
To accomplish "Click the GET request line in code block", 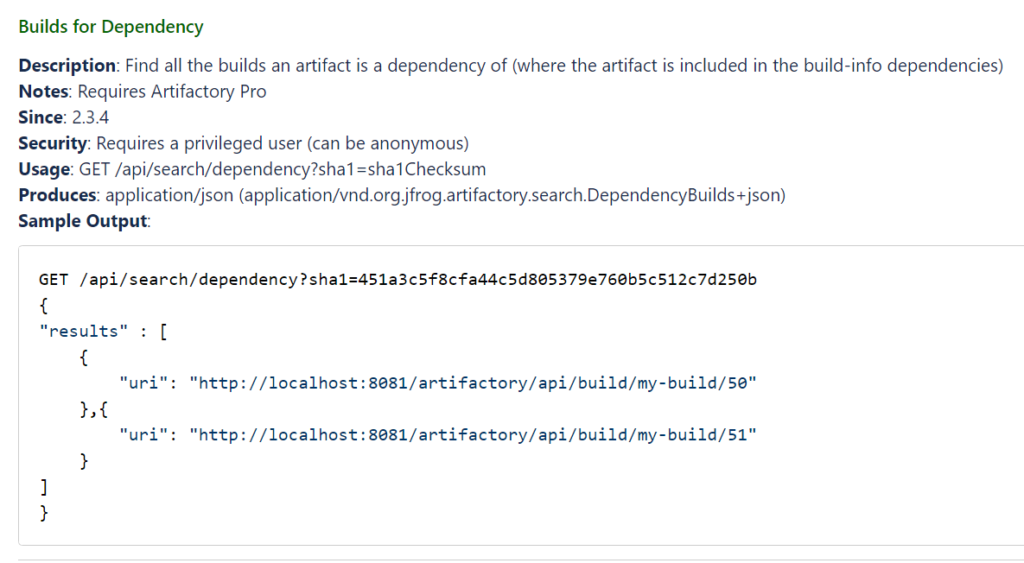I will (397, 280).
